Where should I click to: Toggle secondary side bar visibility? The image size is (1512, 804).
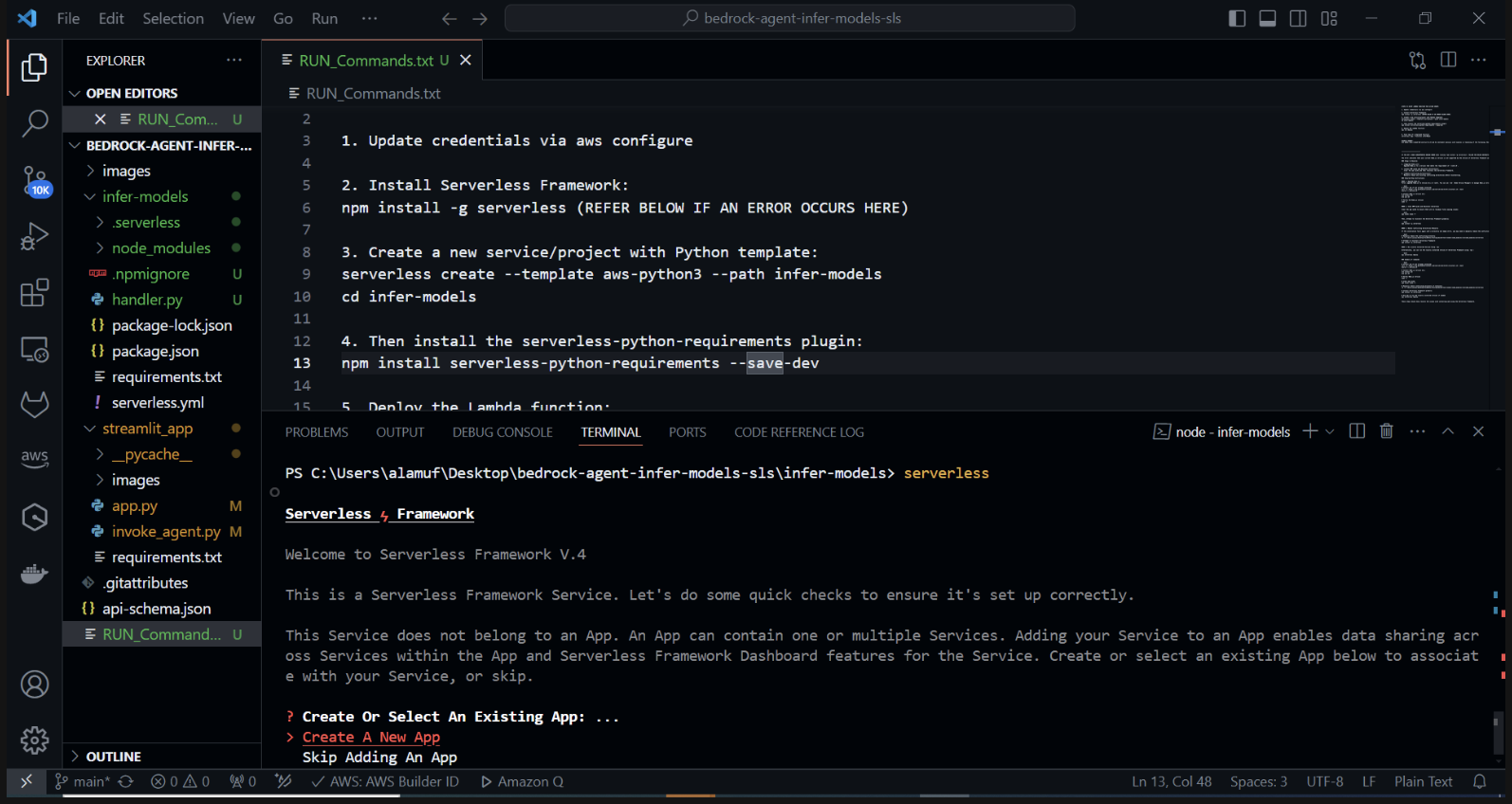pyautogui.click(x=1298, y=18)
